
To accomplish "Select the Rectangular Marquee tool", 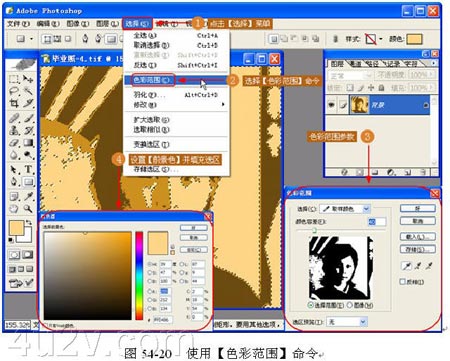I will point(14,79).
